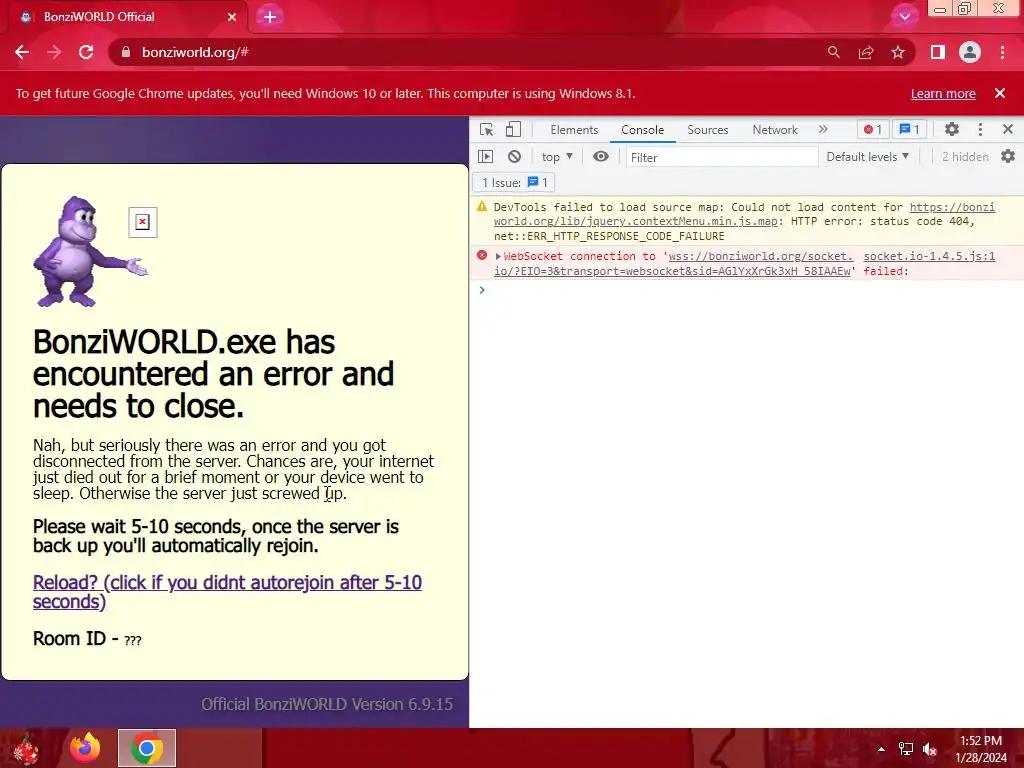Click the purple Bonzi gorilla image

90,252
